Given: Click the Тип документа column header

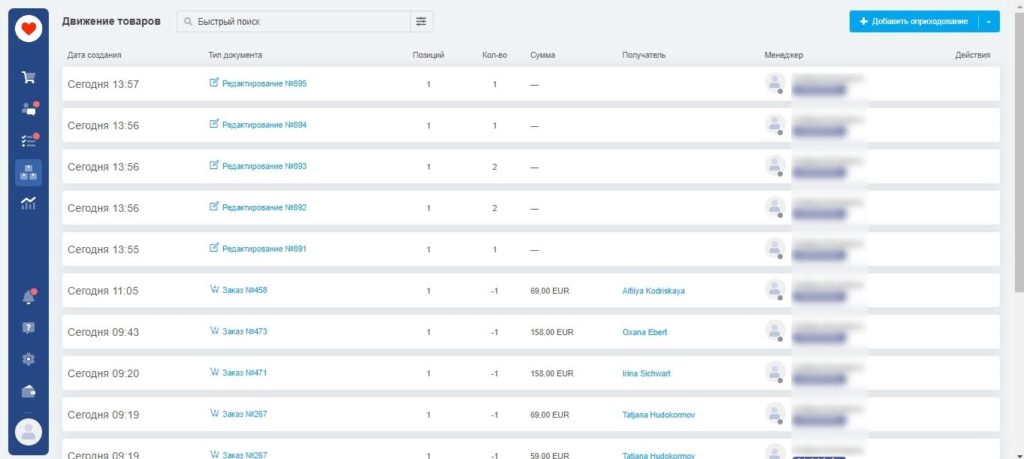Looking at the screenshot, I should tap(235, 55).
